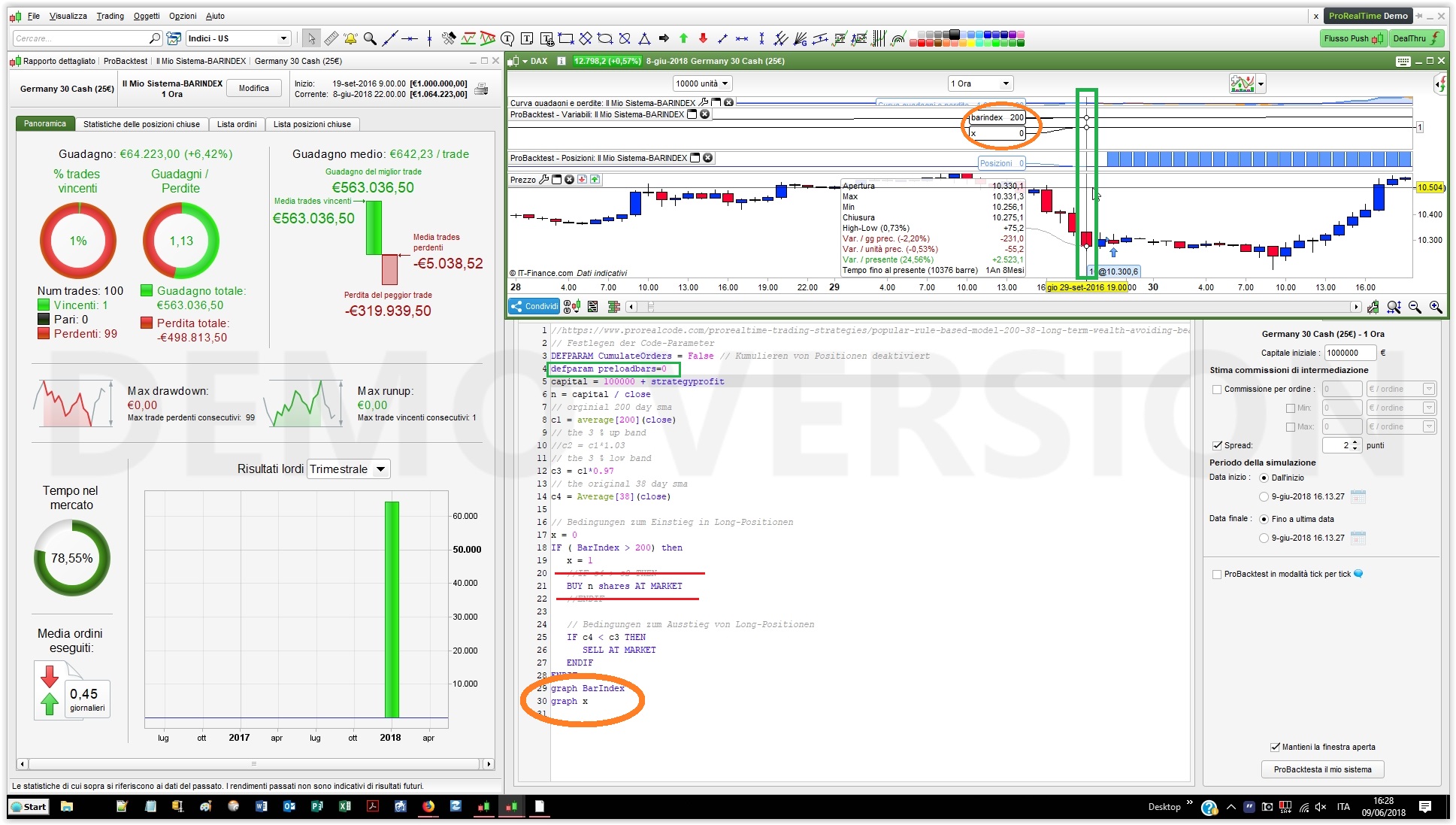Select the magnifier zoom tool in toolbar

pyautogui.click(x=370, y=38)
